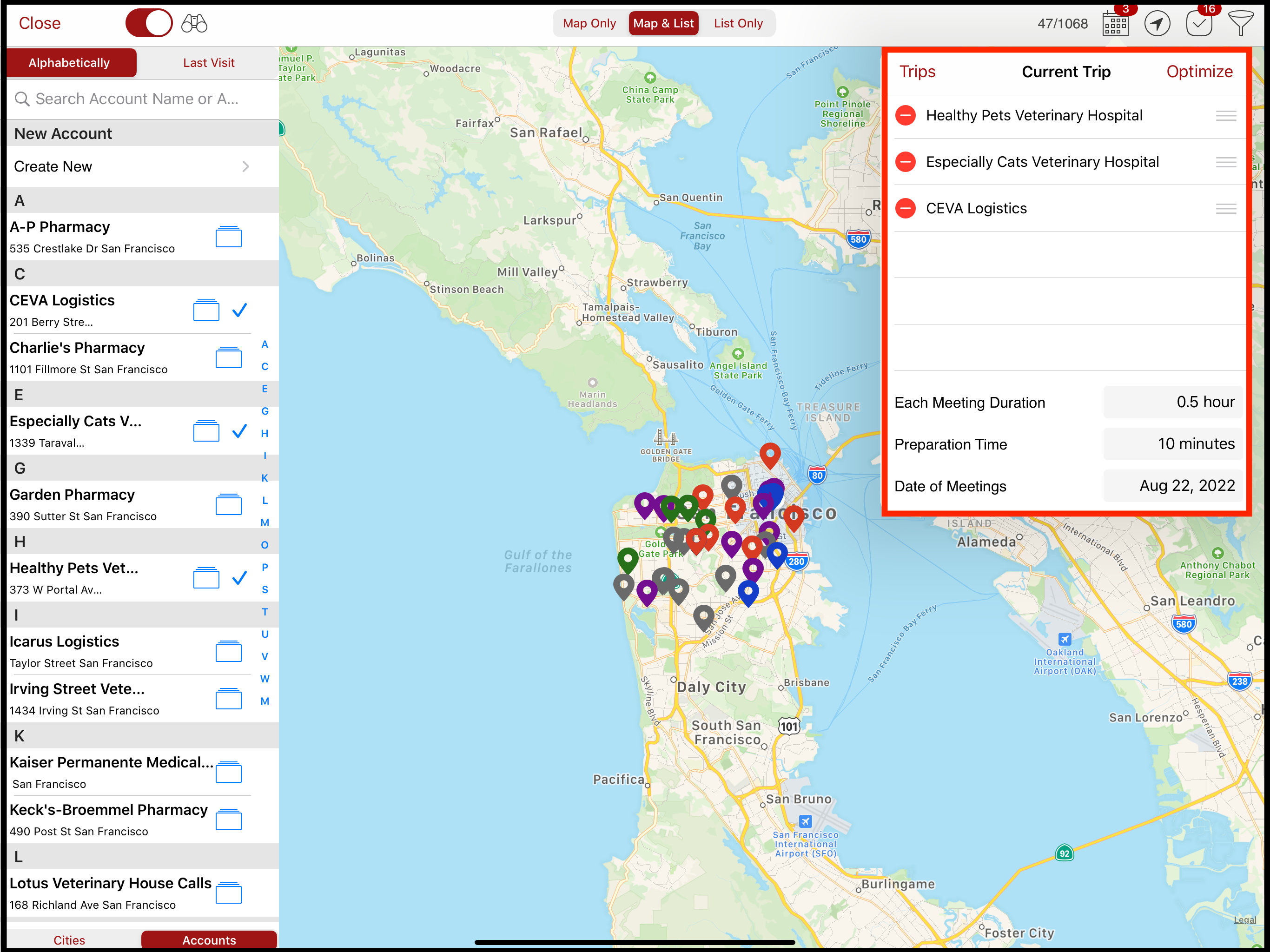This screenshot has height=952, width=1270.
Task: Click the binoculars icon
Action: (x=194, y=24)
